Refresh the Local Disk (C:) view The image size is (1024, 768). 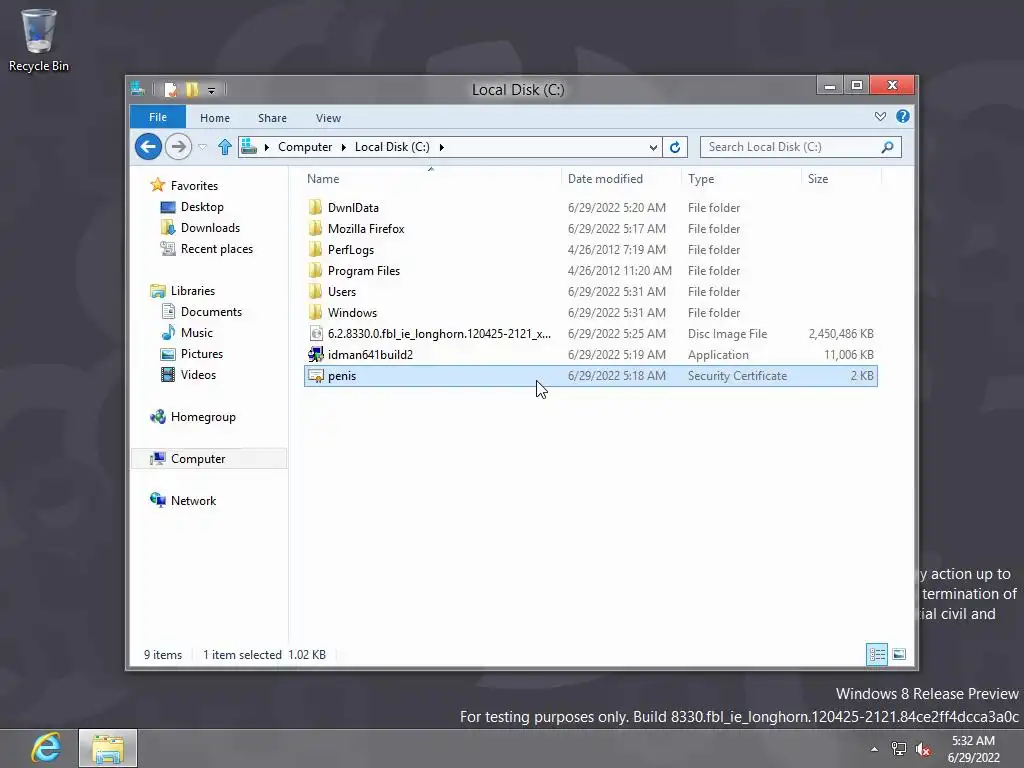point(675,147)
